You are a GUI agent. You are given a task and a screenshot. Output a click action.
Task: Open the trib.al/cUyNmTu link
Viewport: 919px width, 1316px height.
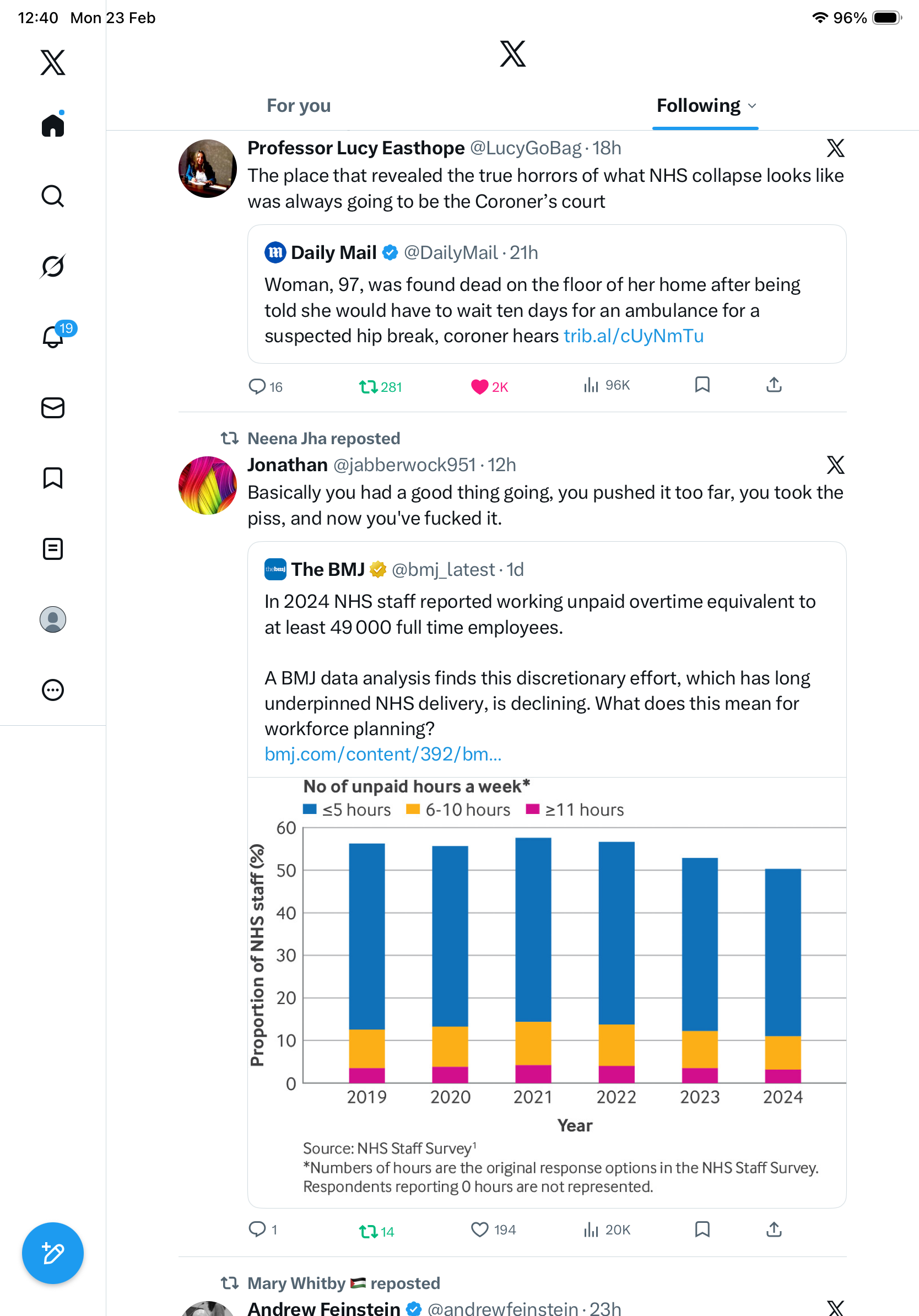click(633, 336)
